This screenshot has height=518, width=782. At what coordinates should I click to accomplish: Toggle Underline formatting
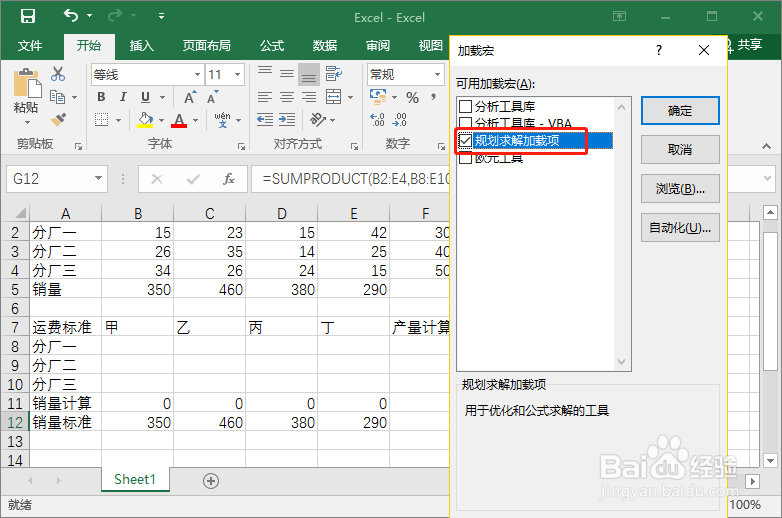[145, 97]
